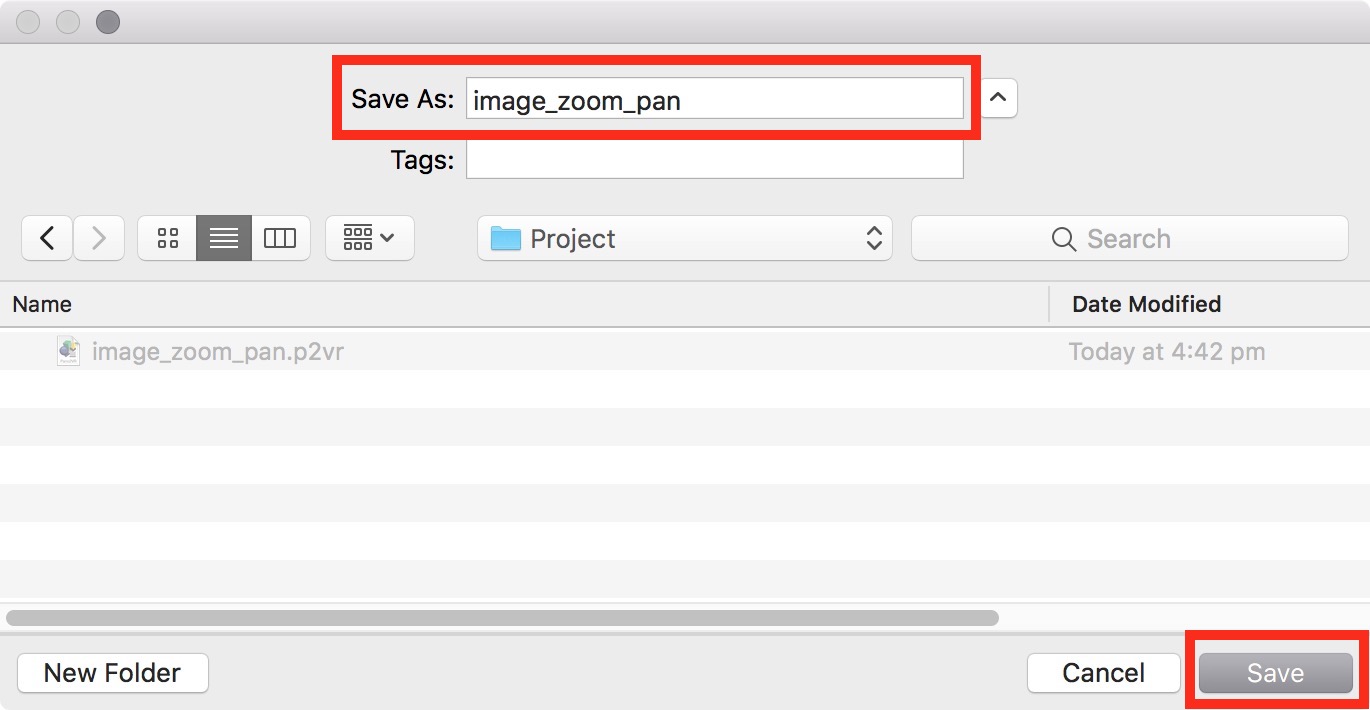The image size is (1370, 710).
Task: Switch to list view
Action: point(224,238)
